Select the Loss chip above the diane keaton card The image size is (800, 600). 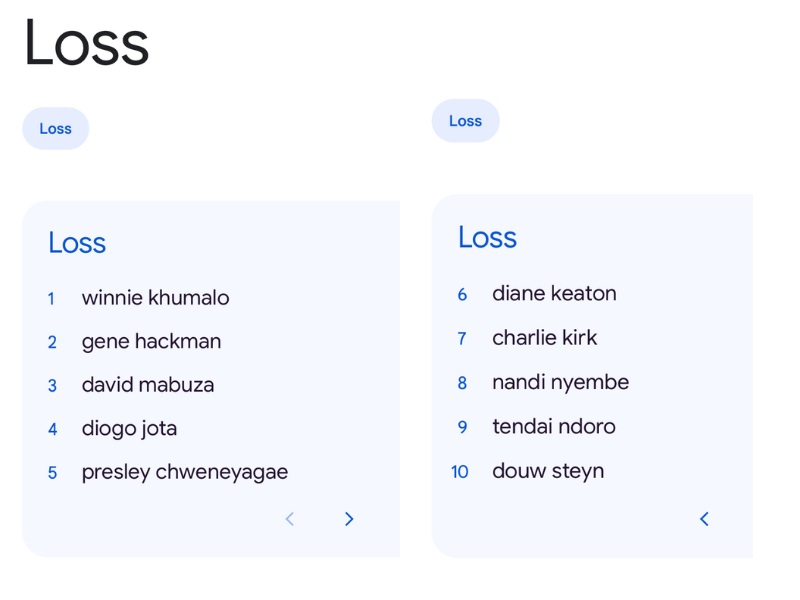pos(465,121)
